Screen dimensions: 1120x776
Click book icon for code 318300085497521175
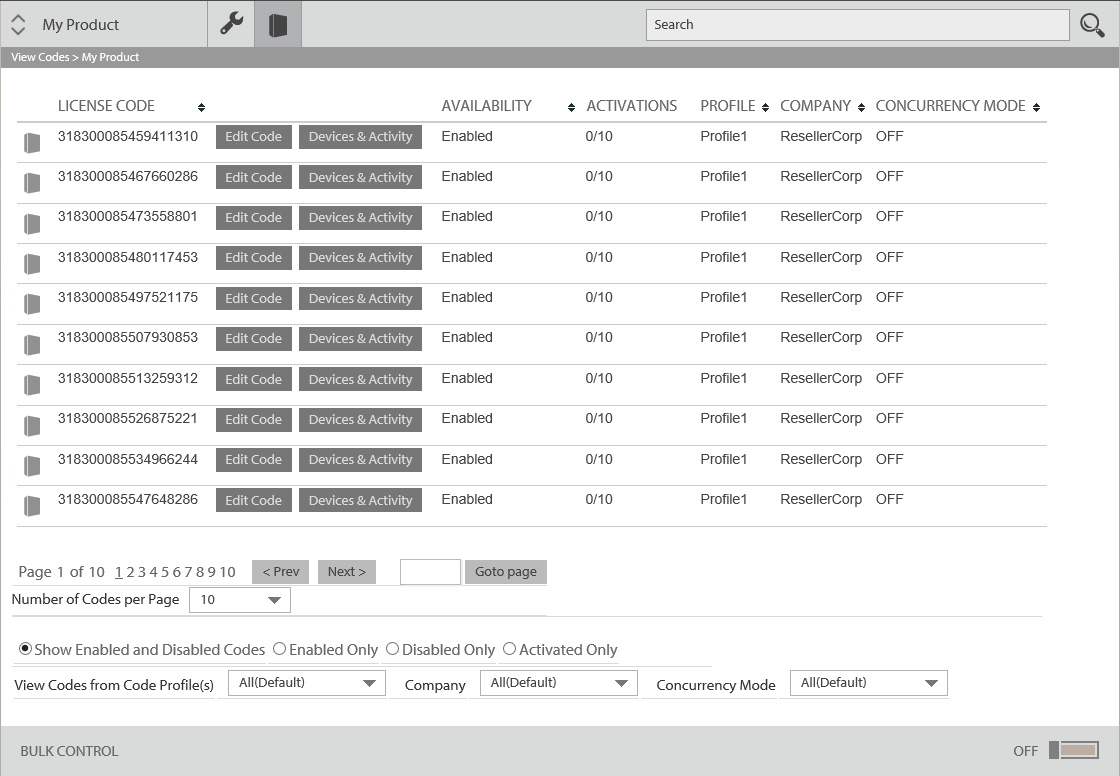pos(32,304)
